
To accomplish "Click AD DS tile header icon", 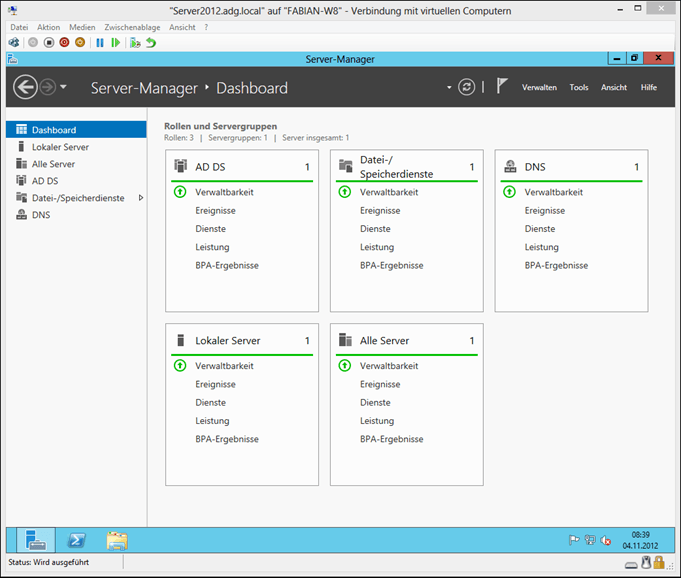I will coord(180,166).
